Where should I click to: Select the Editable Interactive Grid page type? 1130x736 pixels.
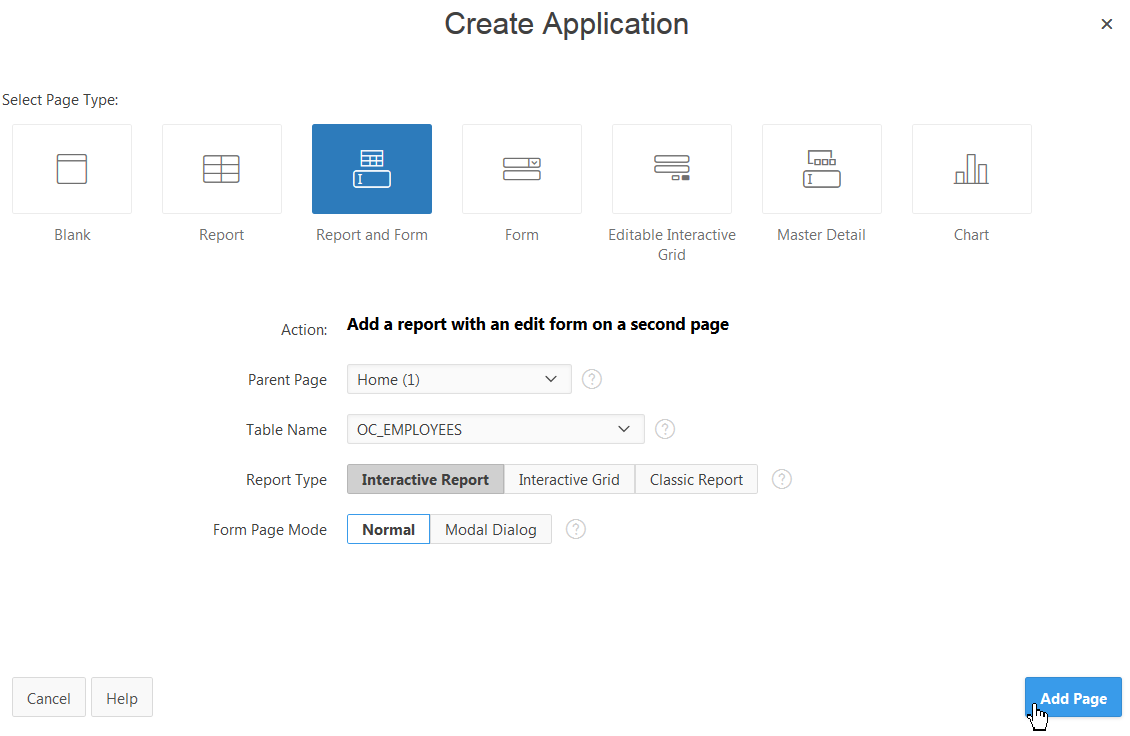(671, 168)
